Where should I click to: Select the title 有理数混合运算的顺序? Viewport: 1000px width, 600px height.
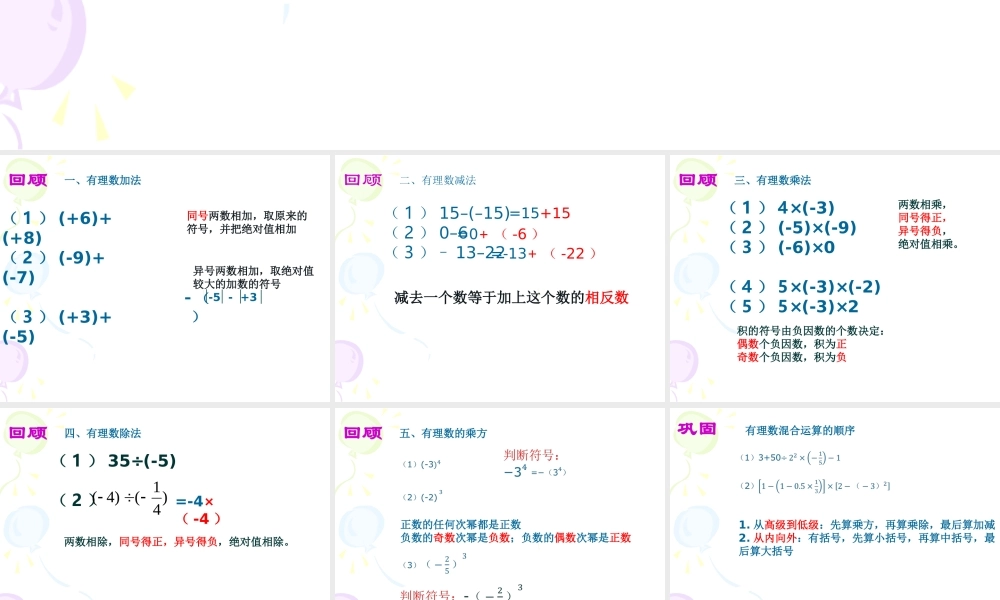click(800, 430)
